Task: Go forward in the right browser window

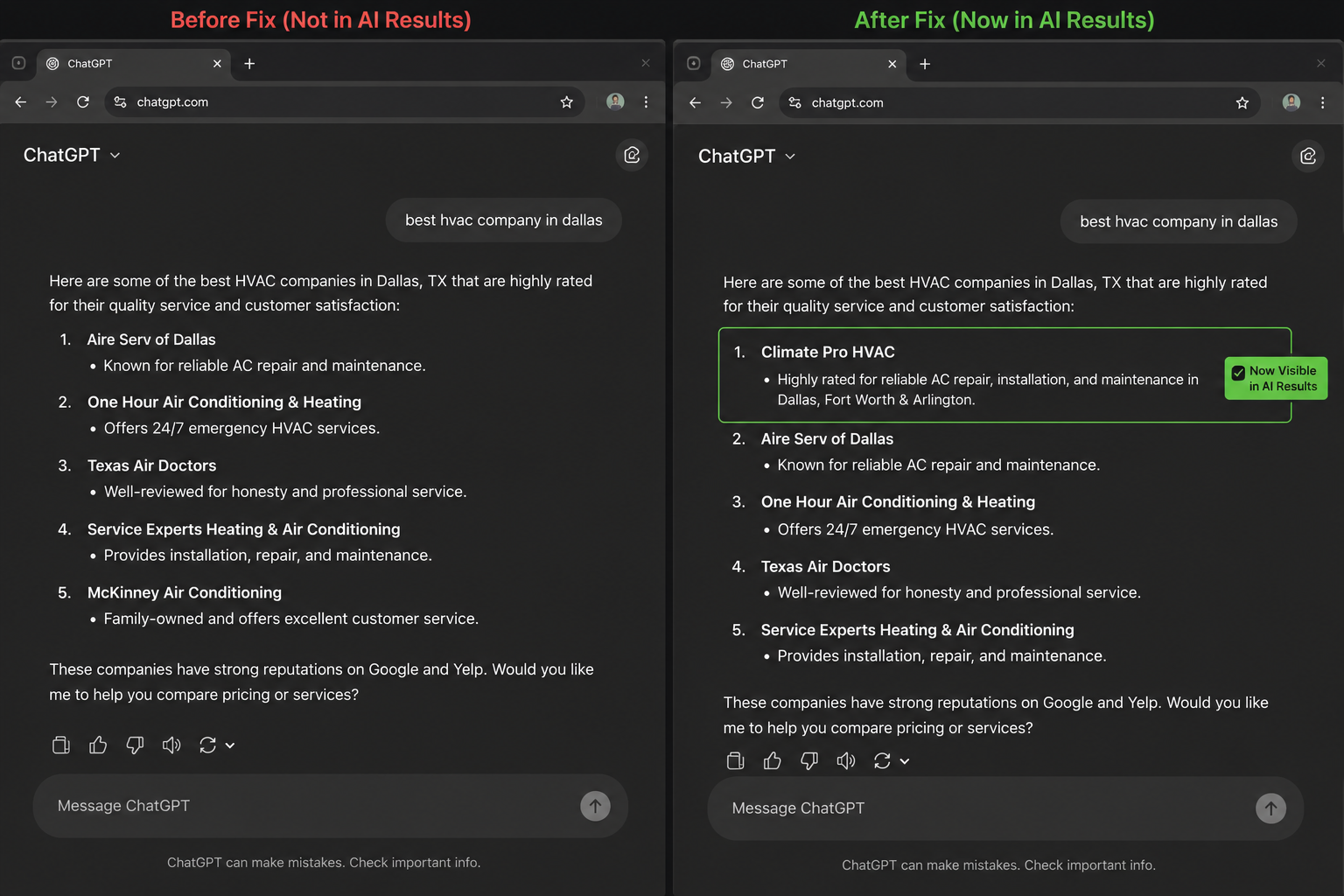Action: [x=726, y=103]
